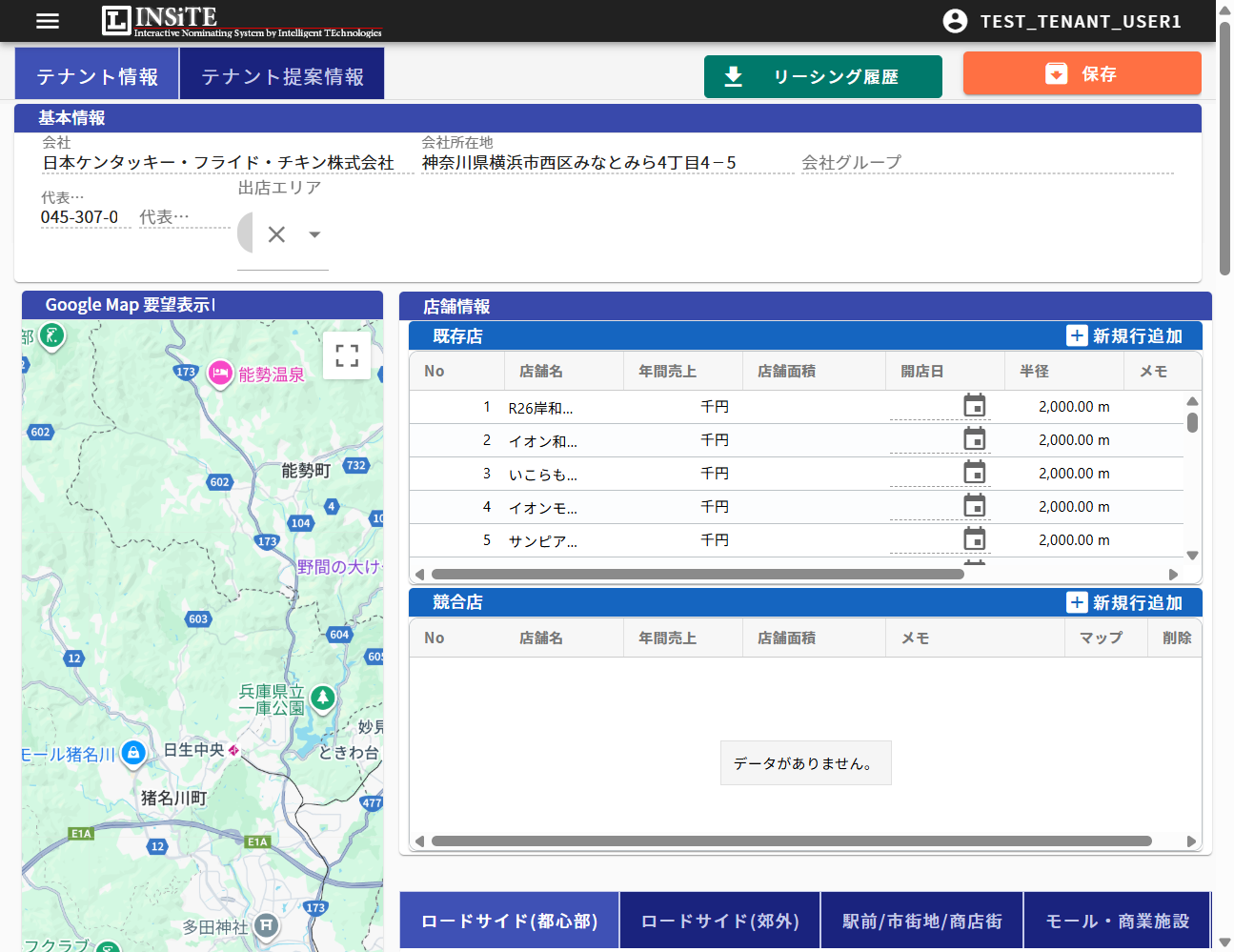Image resolution: width=1234 pixels, height=952 pixels.
Task: Select the 駅前/市街地/商店街 tab
Action: [920, 920]
